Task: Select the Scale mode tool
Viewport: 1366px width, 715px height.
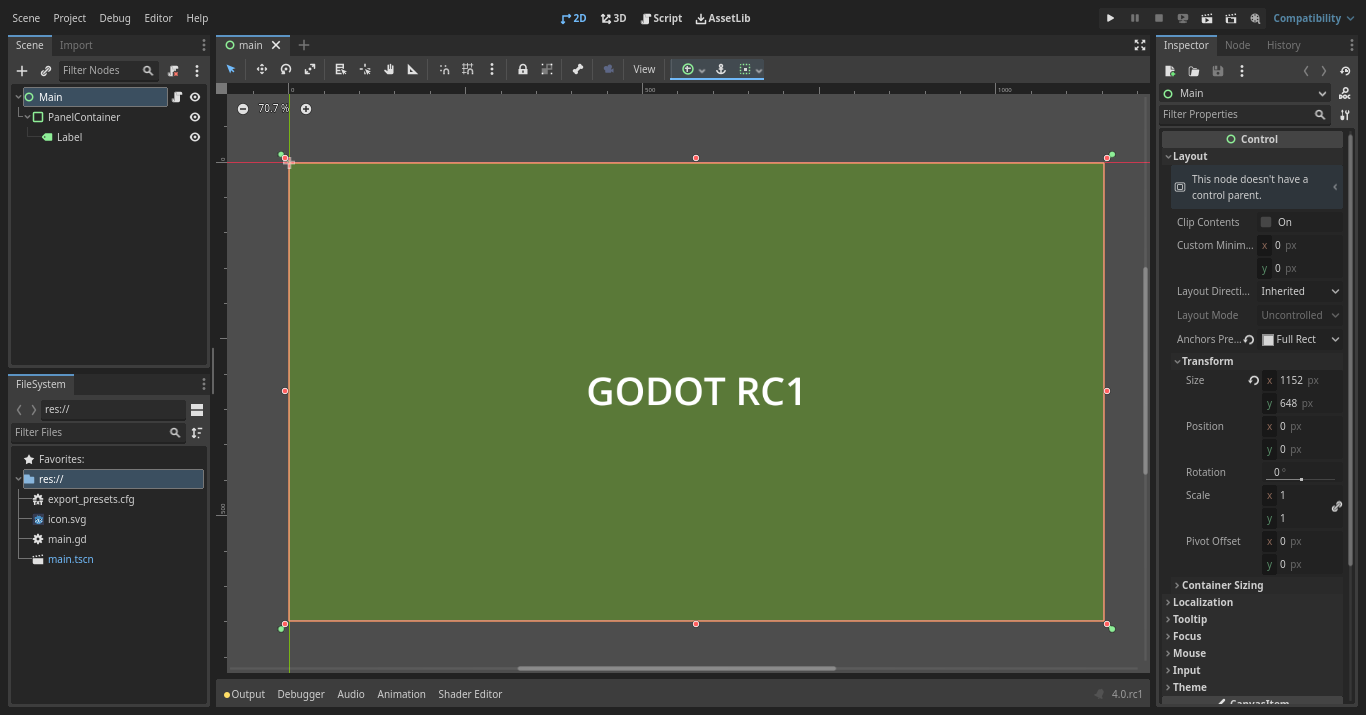Action: coord(309,69)
